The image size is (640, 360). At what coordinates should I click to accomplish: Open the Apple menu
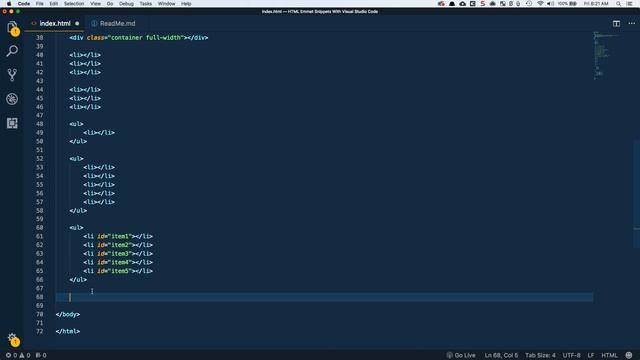pyautogui.click(x=9, y=4)
